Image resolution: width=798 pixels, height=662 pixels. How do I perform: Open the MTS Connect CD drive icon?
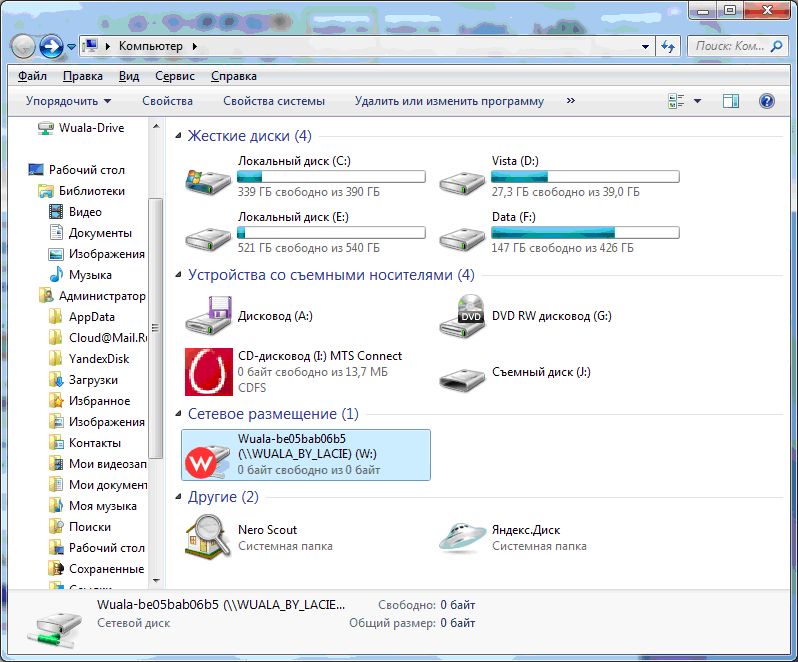[x=208, y=371]
